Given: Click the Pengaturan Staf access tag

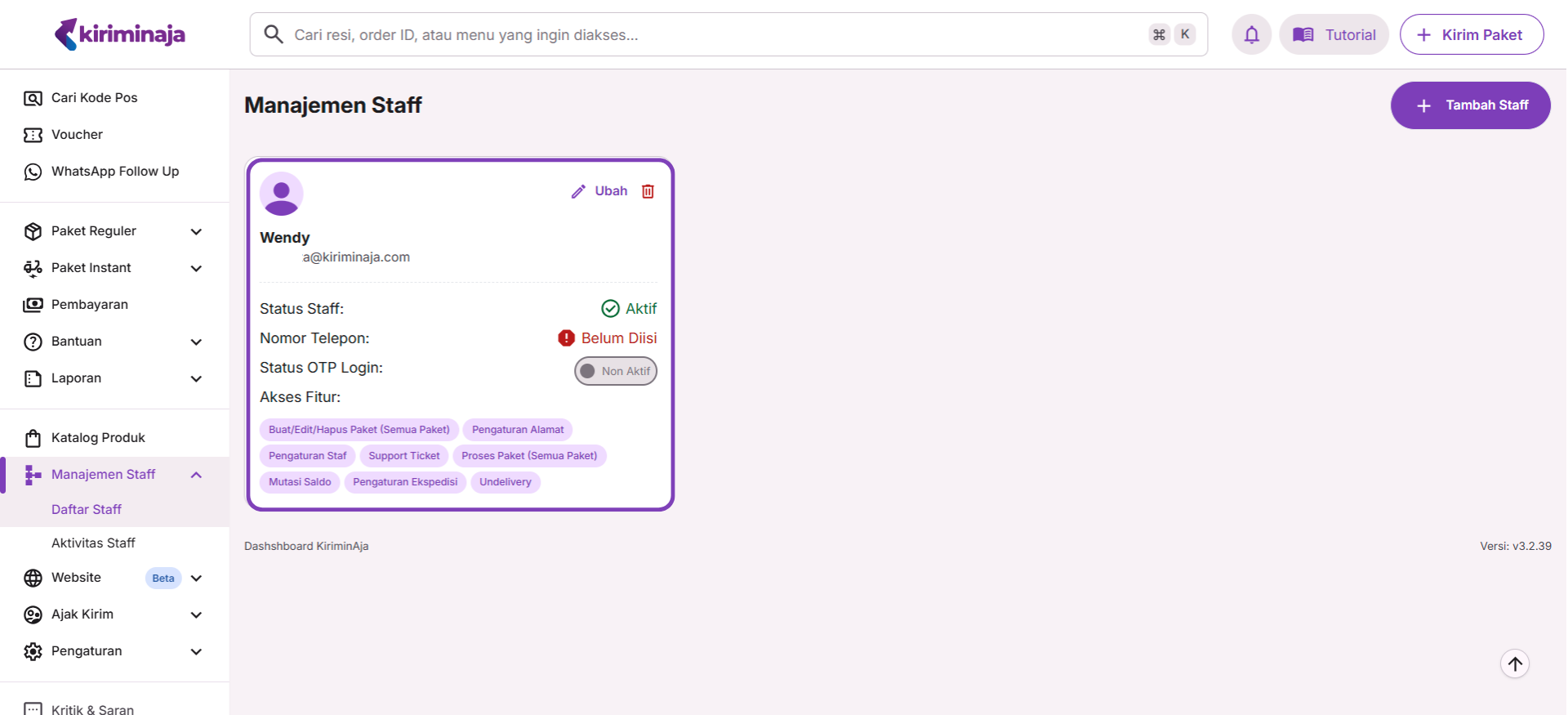Looking at the screenshot, I should click(x=307, y=456).
